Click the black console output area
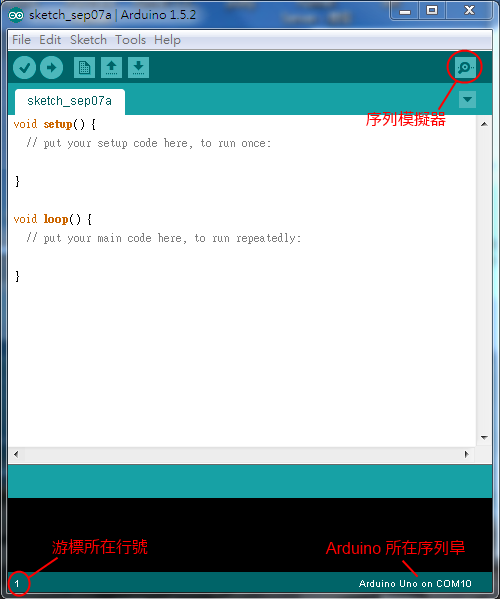 click(250, 535)
